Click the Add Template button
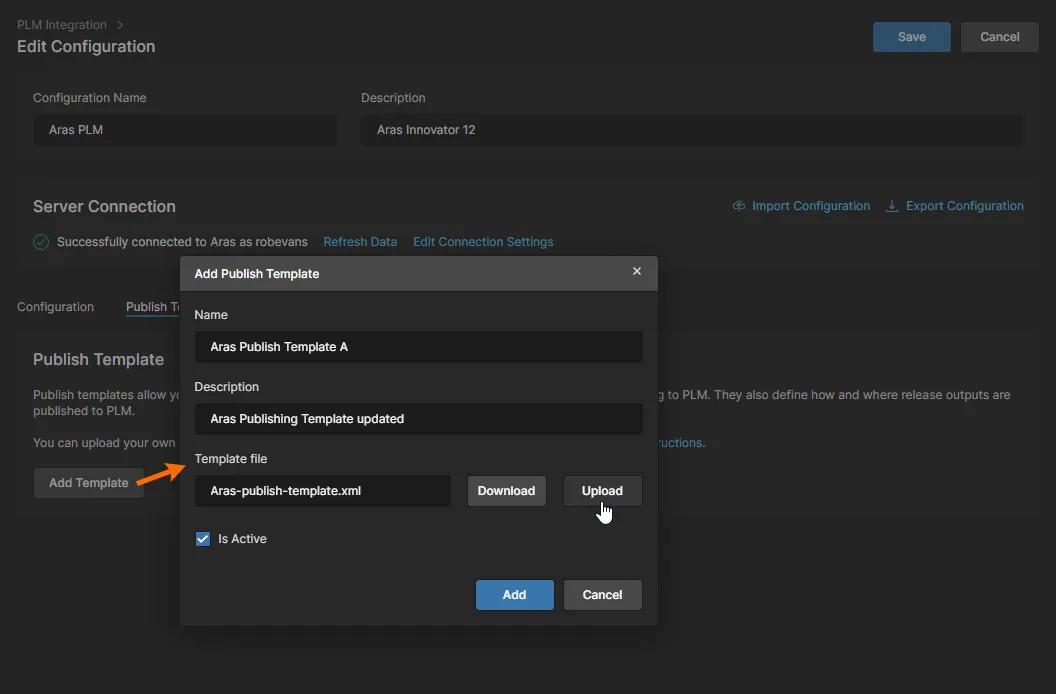The height and width of the screenshot is (694, 1056). coord(89,482)
